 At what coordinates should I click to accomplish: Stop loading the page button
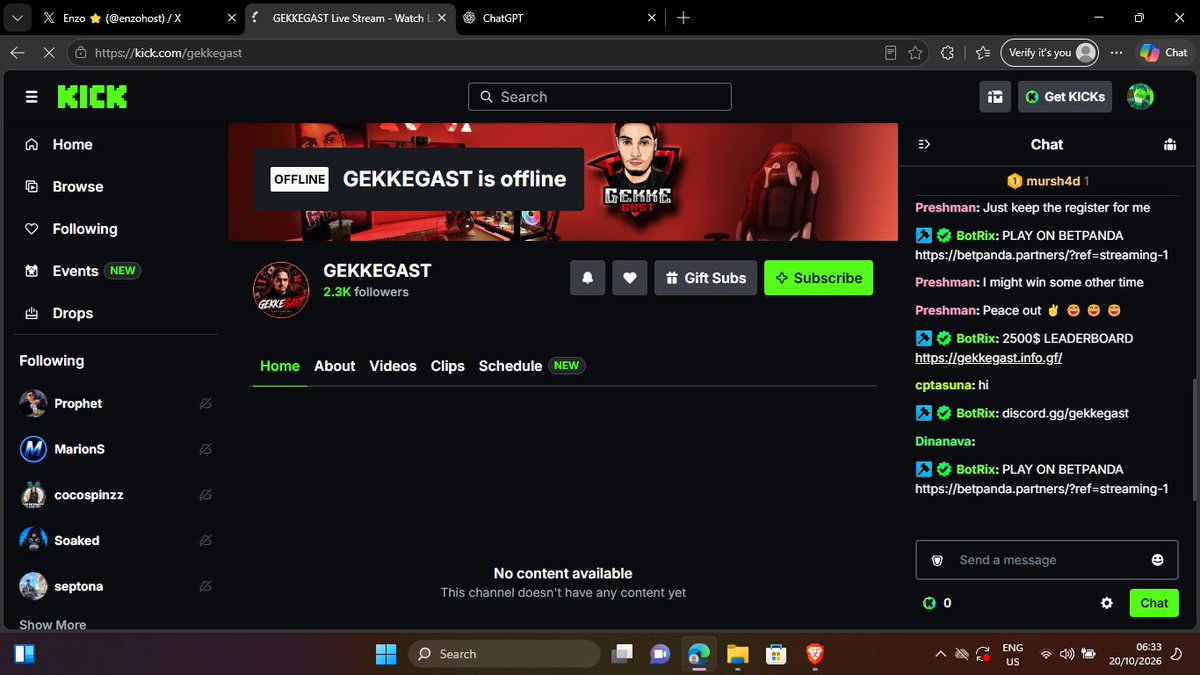[x=48, y=53]
